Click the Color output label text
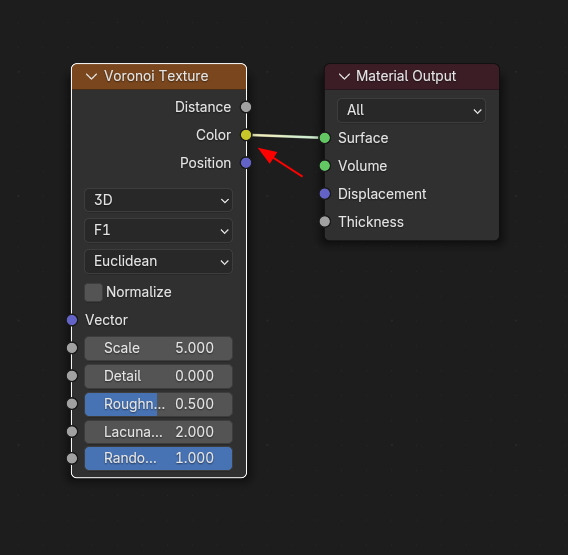 [x=213, y=135]
